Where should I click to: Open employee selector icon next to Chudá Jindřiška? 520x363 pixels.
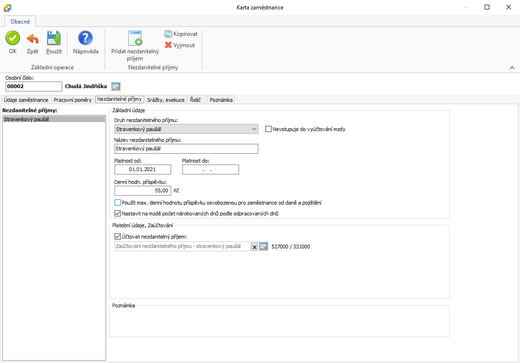click(x=116, y=86)
